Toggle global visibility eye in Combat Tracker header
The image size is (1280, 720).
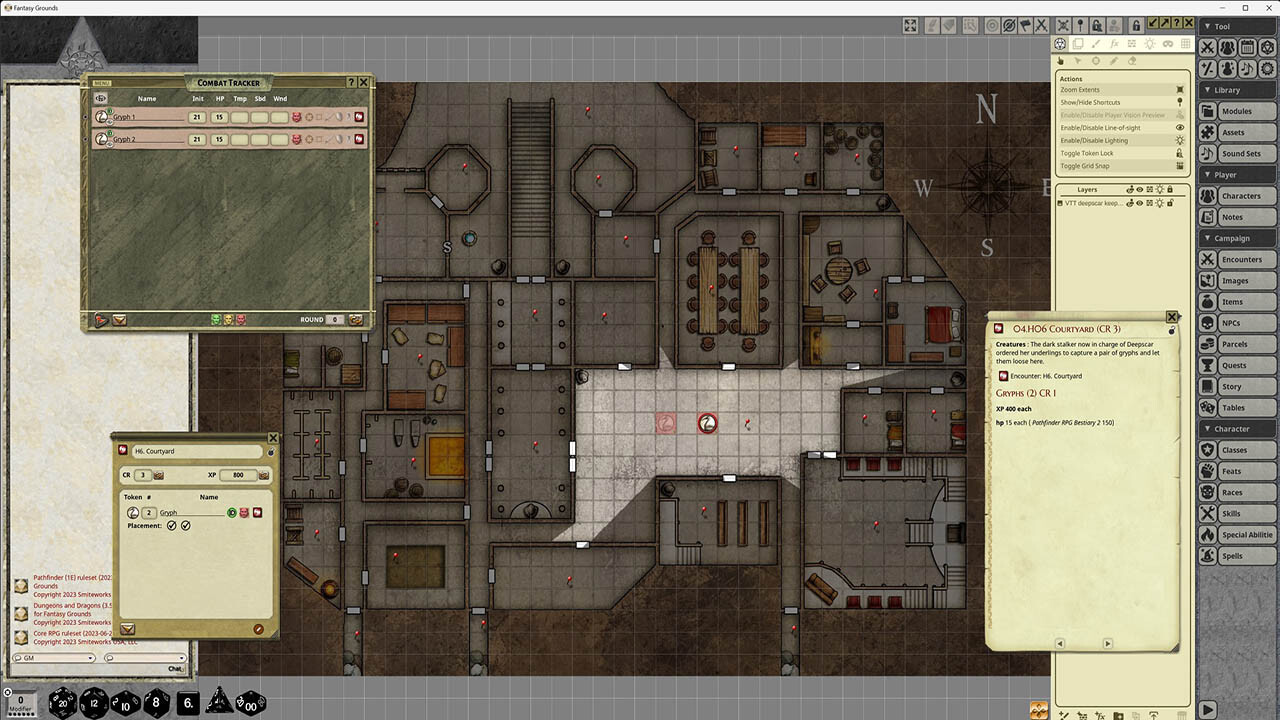point(101,98)
